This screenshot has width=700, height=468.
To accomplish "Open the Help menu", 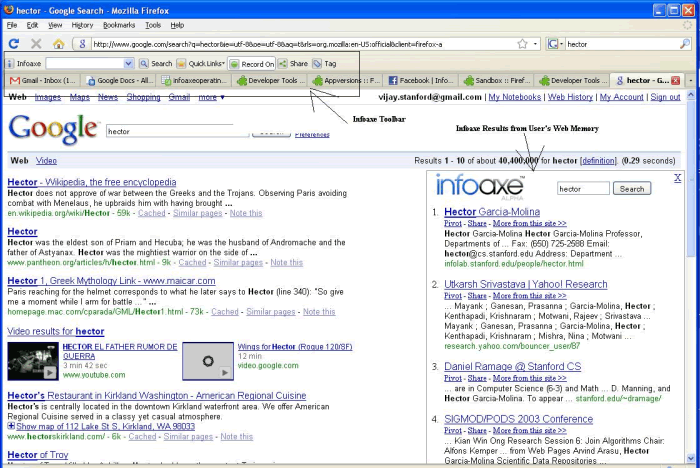I will (x=177, y=25).
